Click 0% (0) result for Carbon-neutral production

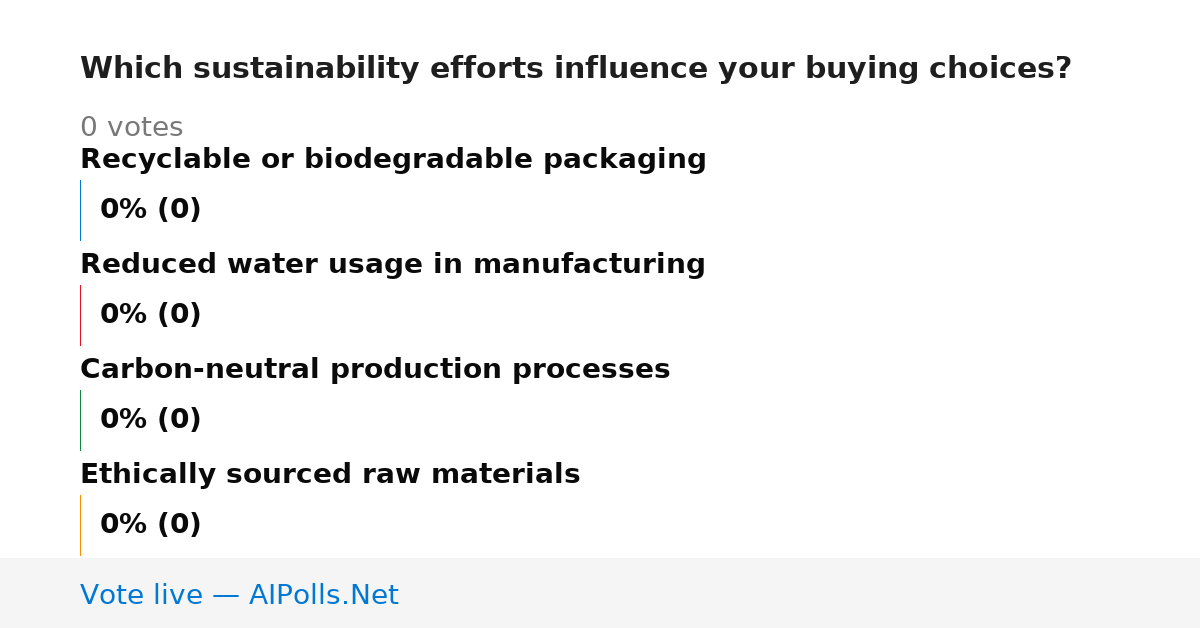151,420
